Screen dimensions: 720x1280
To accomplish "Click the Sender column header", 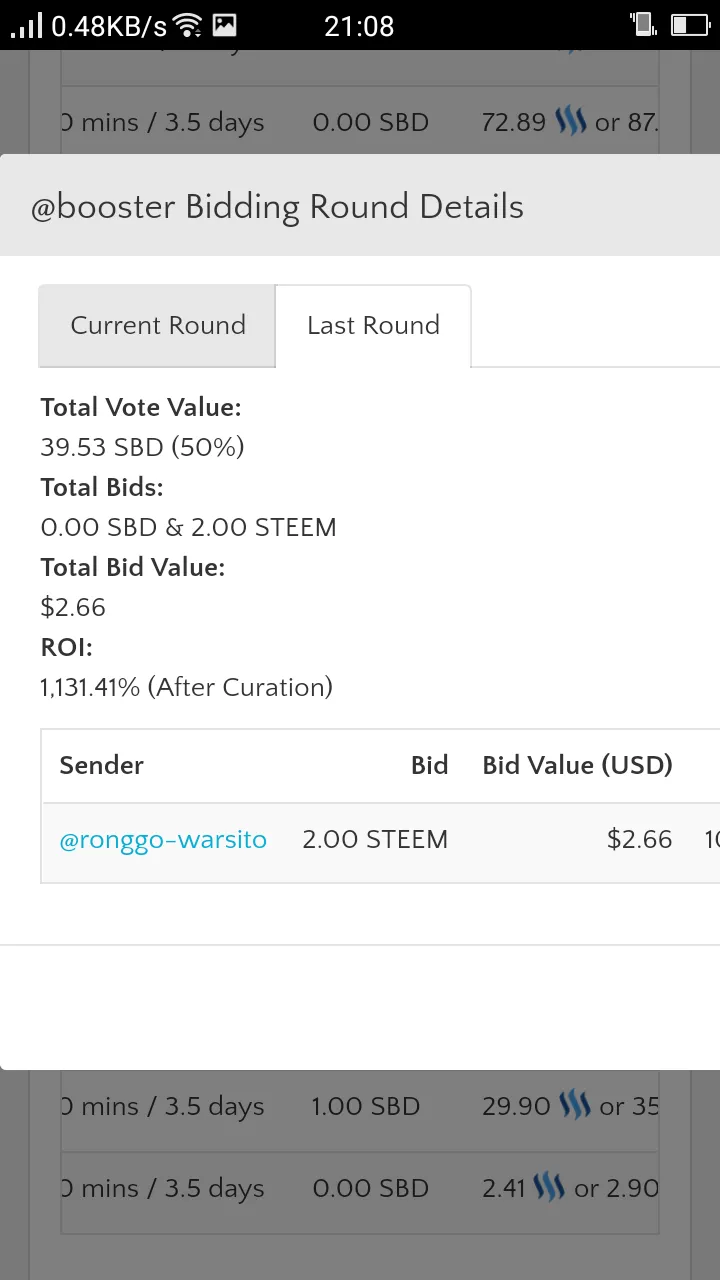I will tap(102, 765).
